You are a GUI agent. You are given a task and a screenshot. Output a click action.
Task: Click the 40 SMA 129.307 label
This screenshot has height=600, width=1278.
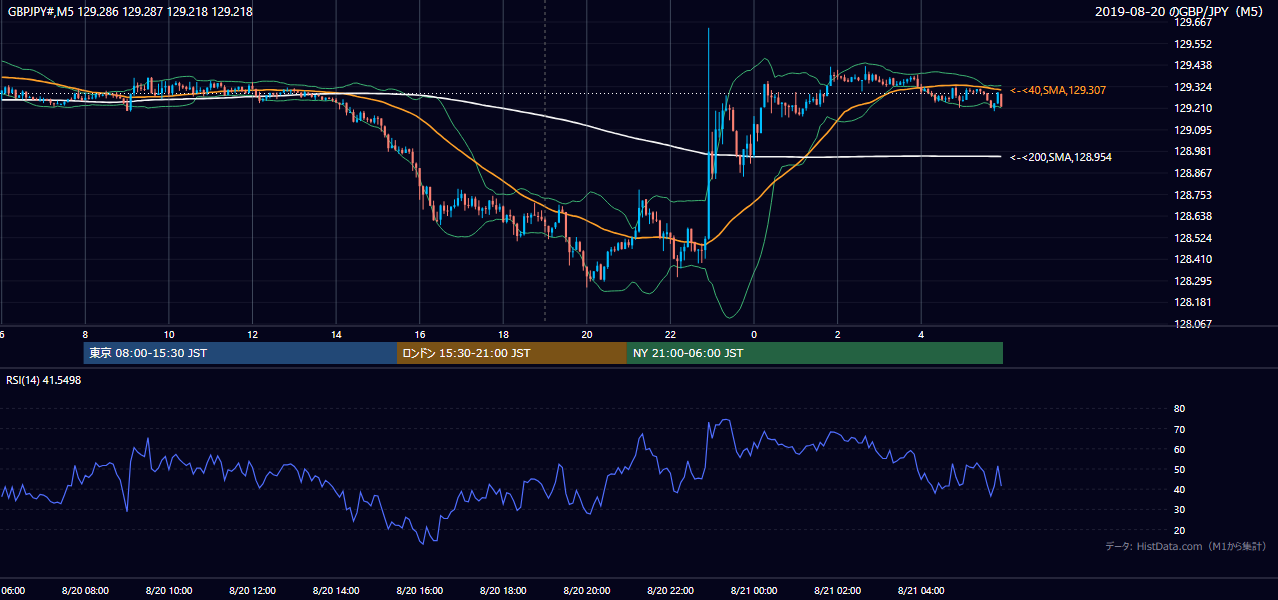[1058, 90]
